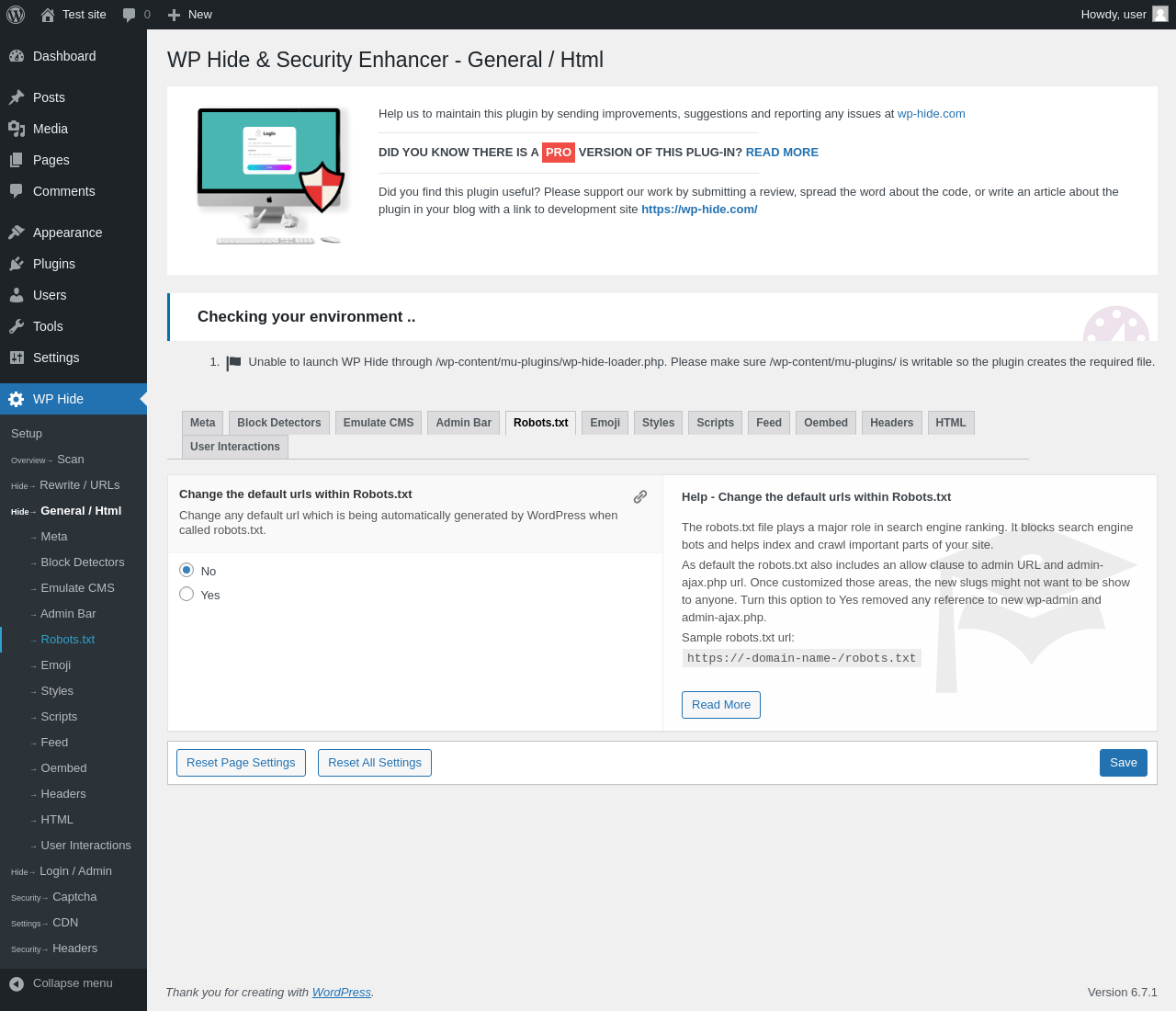Image resolution: width=1176 pixels, height=1011 pixels.
Task: Open the WordPress logo menu
Action: (16, 15)
